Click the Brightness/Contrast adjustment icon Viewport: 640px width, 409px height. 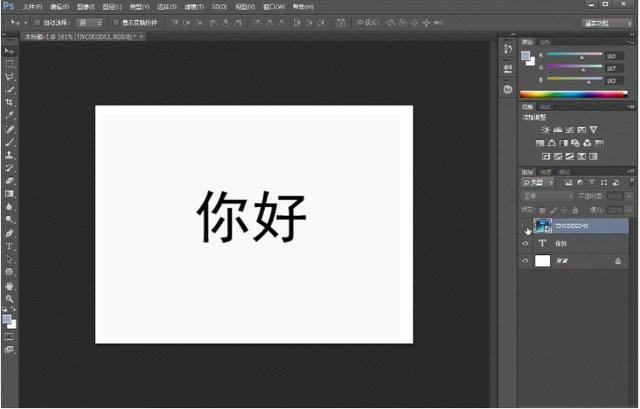click(545, 130)
